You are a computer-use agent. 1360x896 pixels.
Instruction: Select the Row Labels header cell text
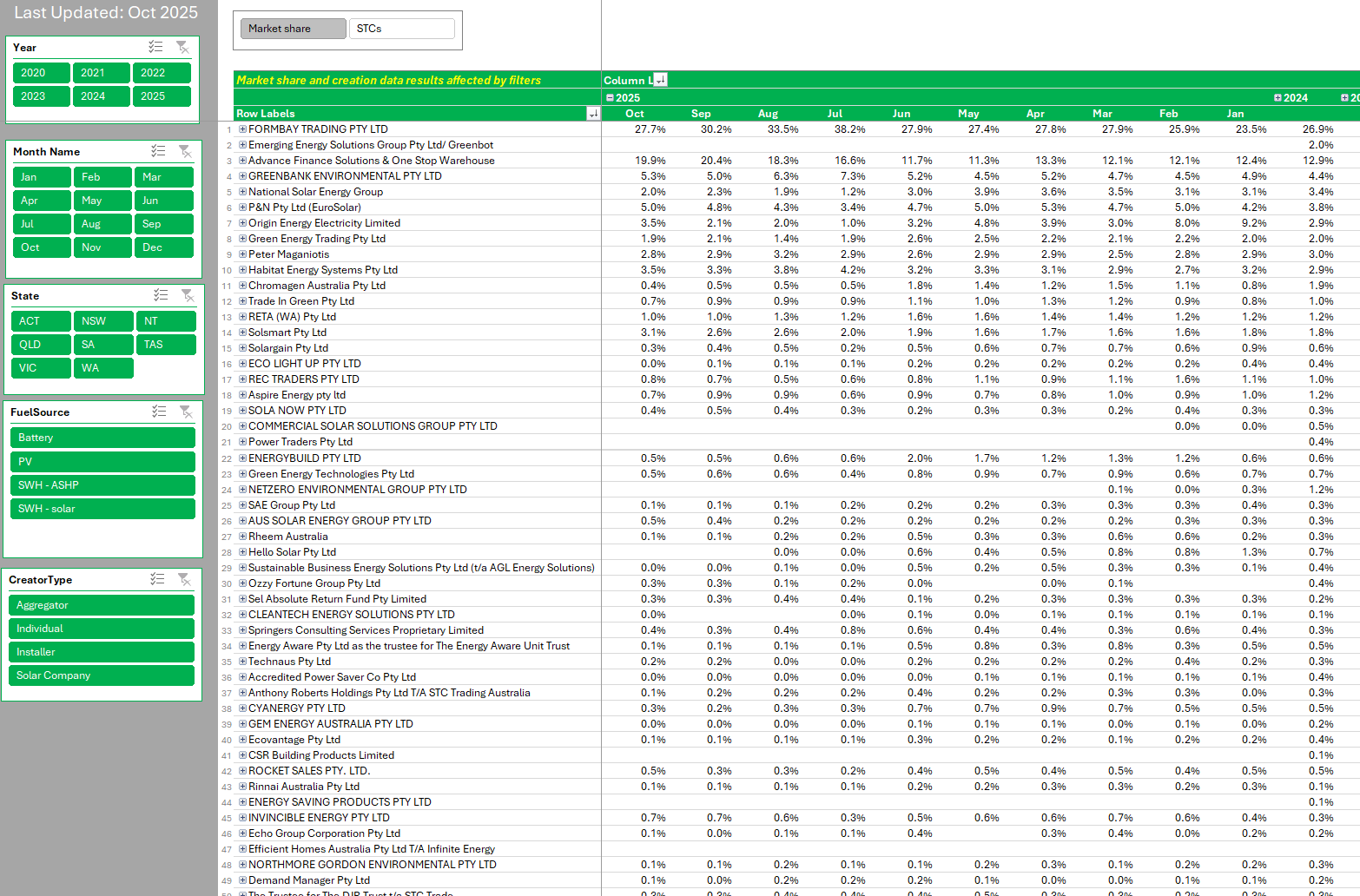[x=266, y=114]
